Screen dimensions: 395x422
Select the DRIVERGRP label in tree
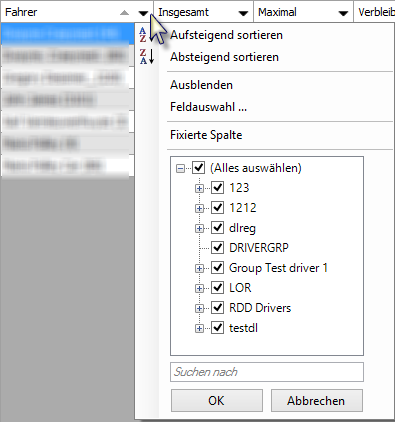click(x=259, y=248)
